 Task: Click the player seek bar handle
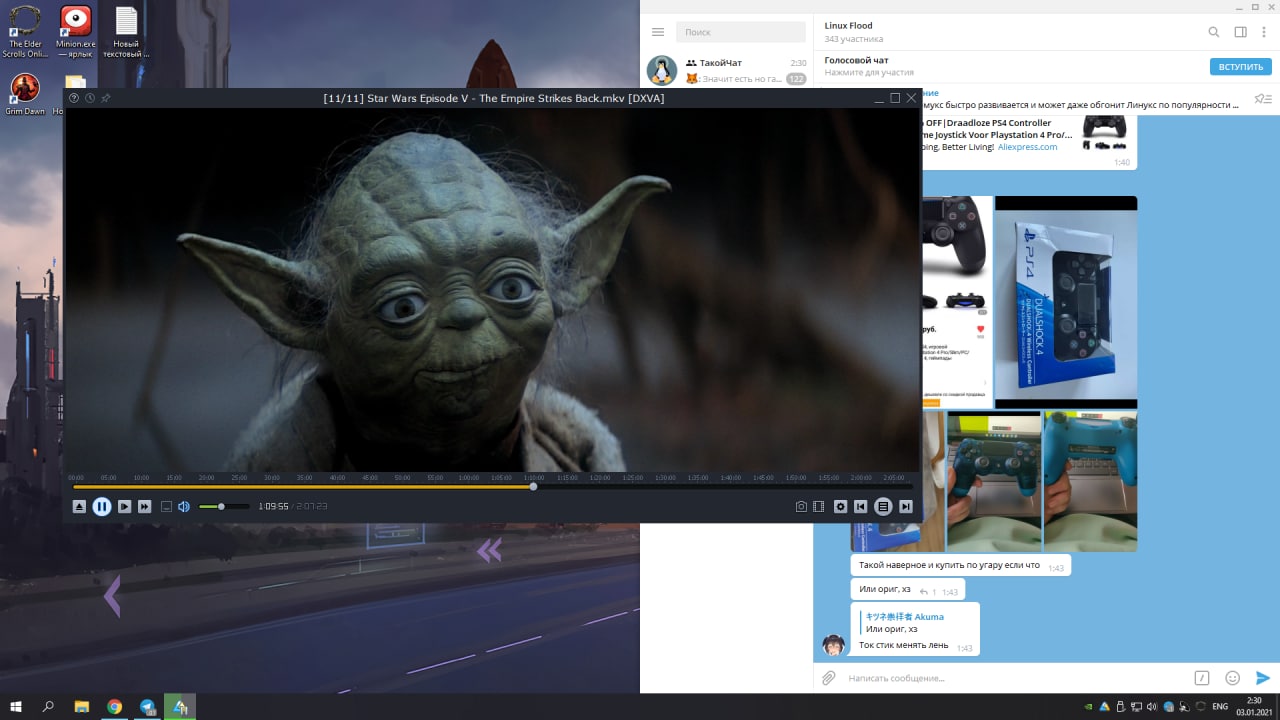pyautogui.click(x=533, y=487)
